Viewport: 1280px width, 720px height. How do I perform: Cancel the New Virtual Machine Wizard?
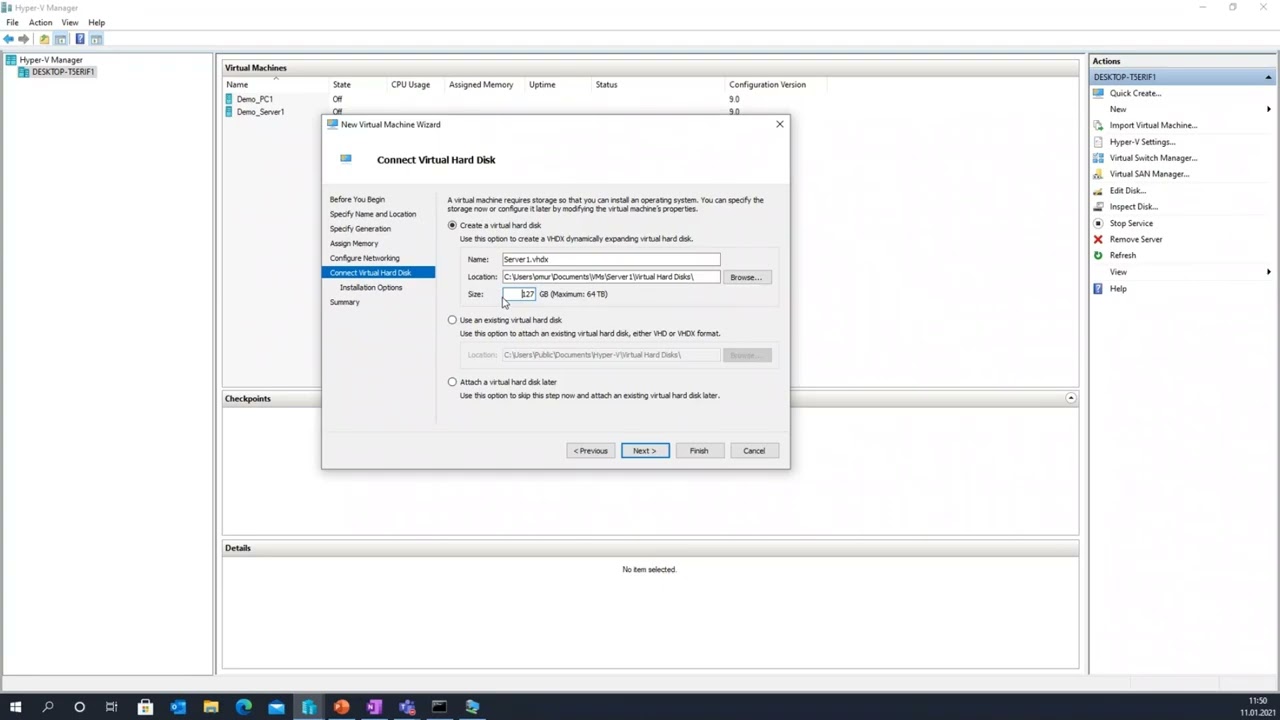[x=754, y=451]
